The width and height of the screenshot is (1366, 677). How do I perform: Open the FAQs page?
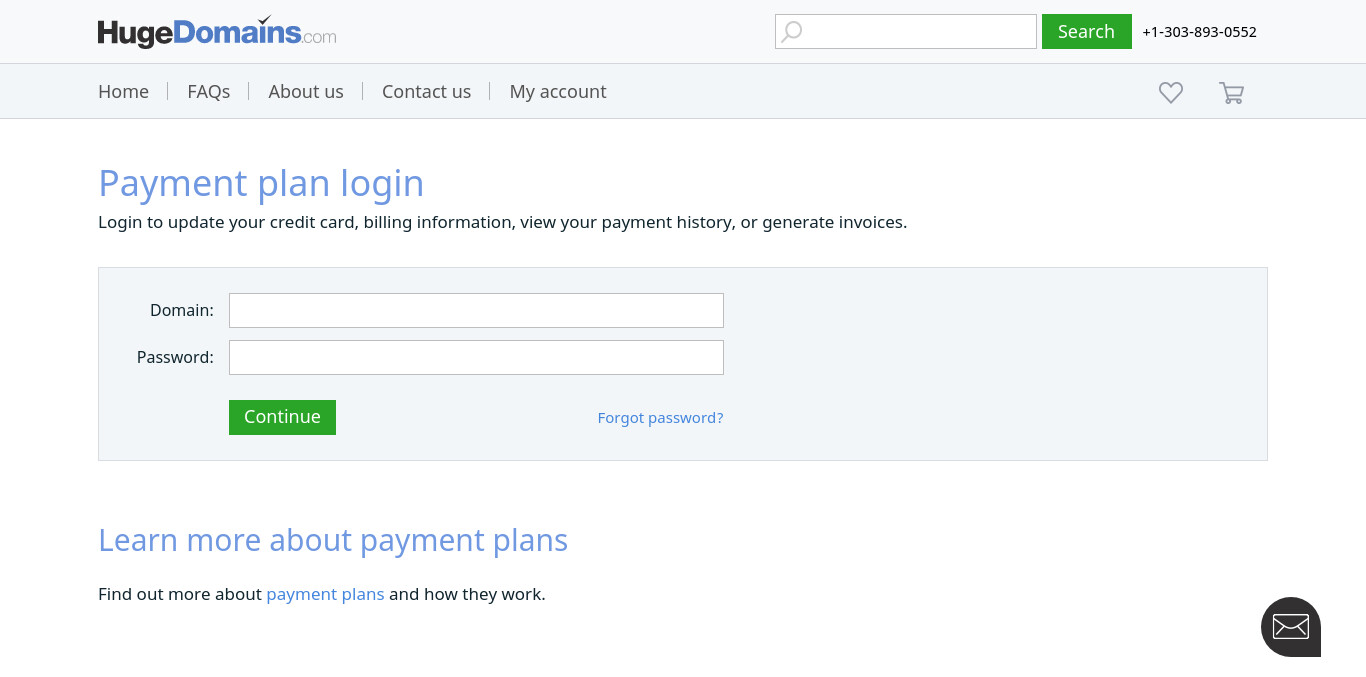pyautogui.click(x=209, y=91)
